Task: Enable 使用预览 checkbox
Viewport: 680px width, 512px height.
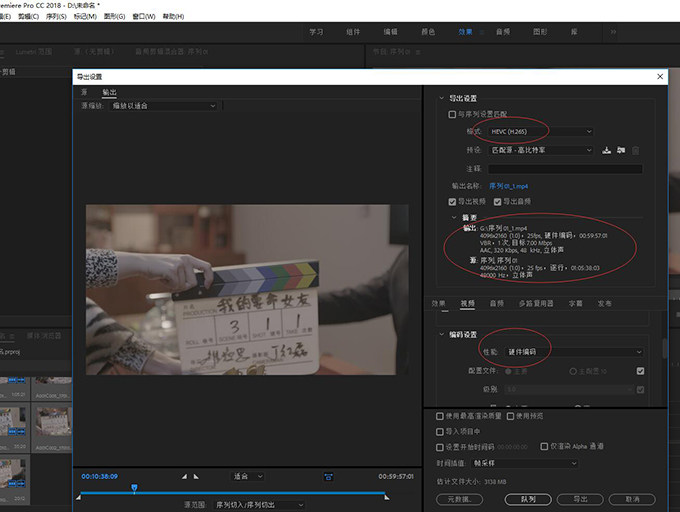Action: point(510,416)
